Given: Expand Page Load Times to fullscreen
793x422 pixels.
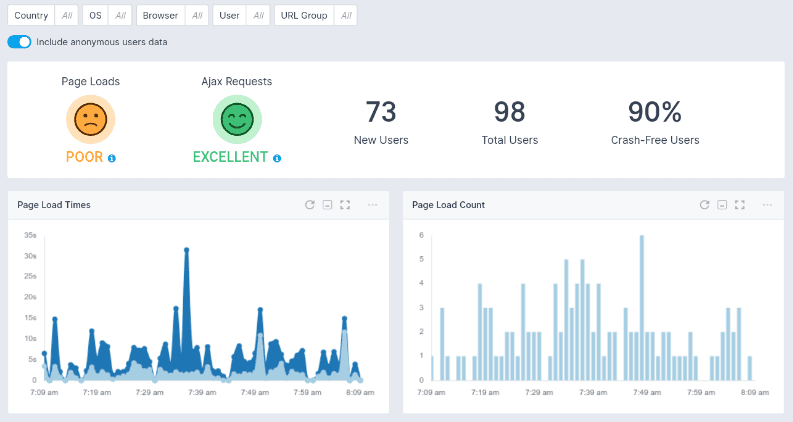Looking at the screenshot, I should 345,205.
